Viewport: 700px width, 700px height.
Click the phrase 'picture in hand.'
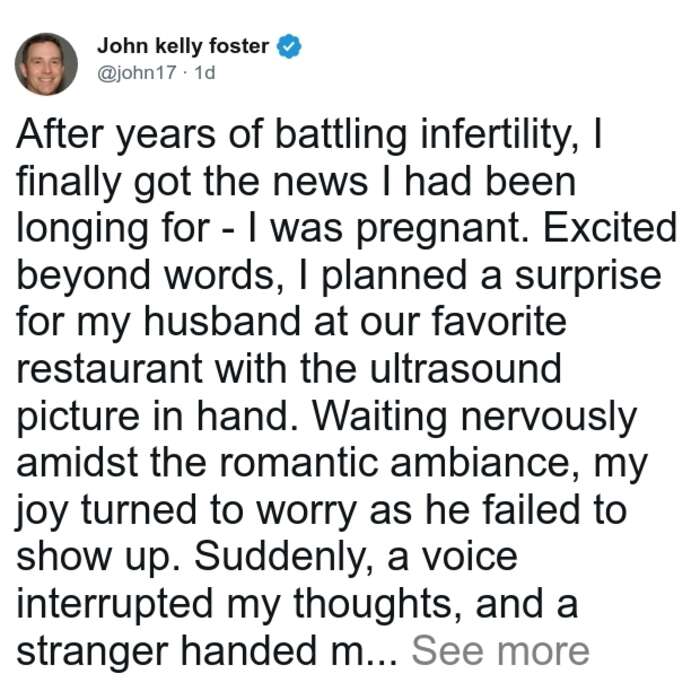coord(158,417)
